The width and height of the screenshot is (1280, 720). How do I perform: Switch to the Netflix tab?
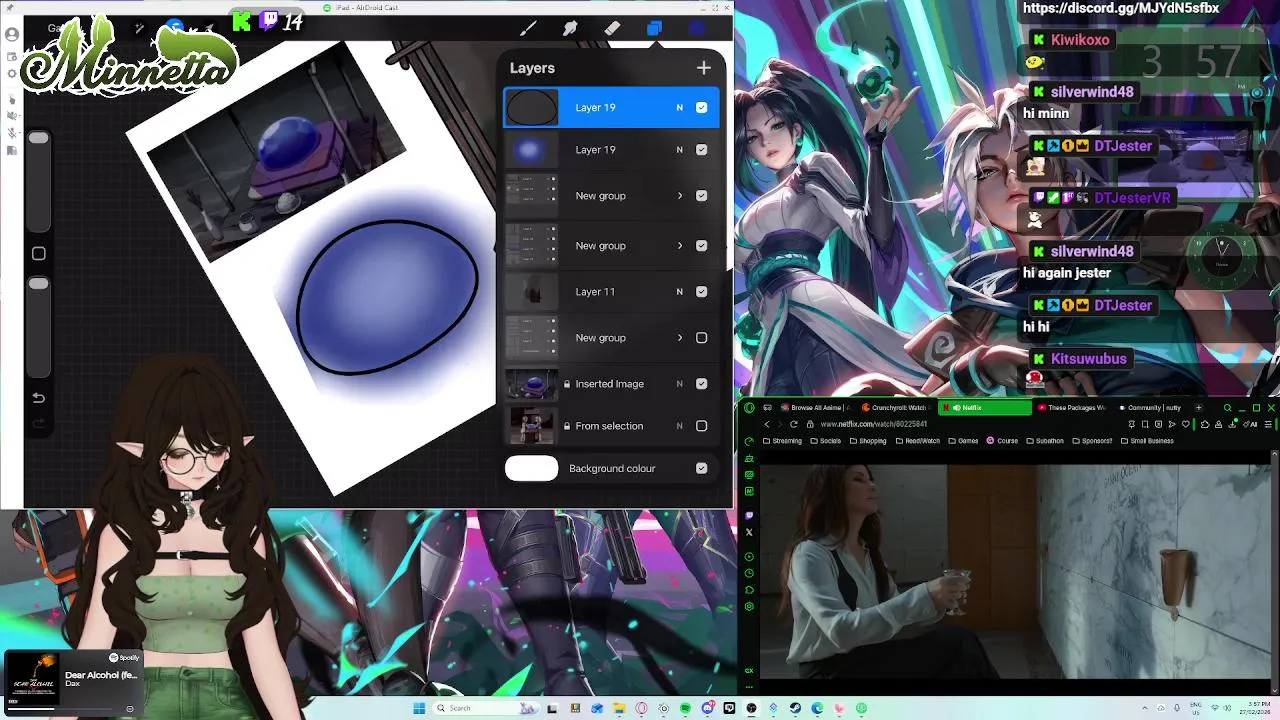[985, 408]
